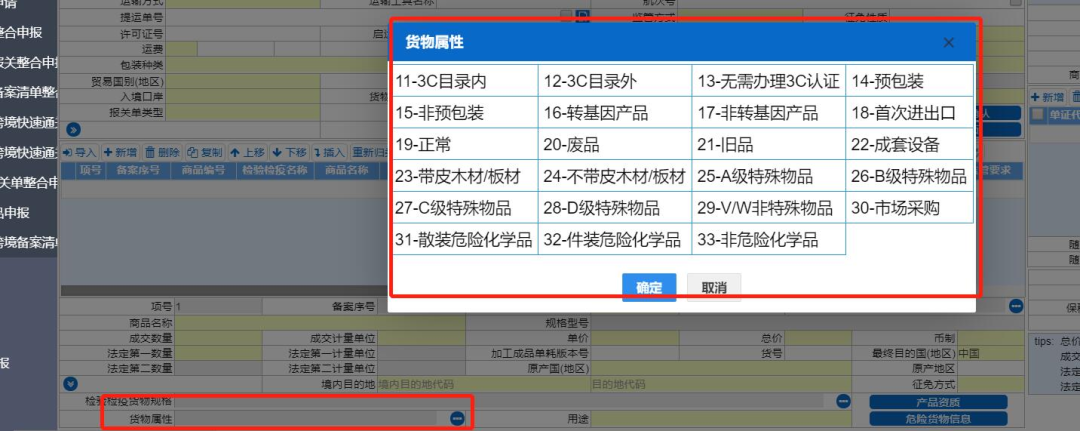Screen dimensions: 1080x431
Task: Expand item details with double-chevron down icon
Action: (70, 383)
